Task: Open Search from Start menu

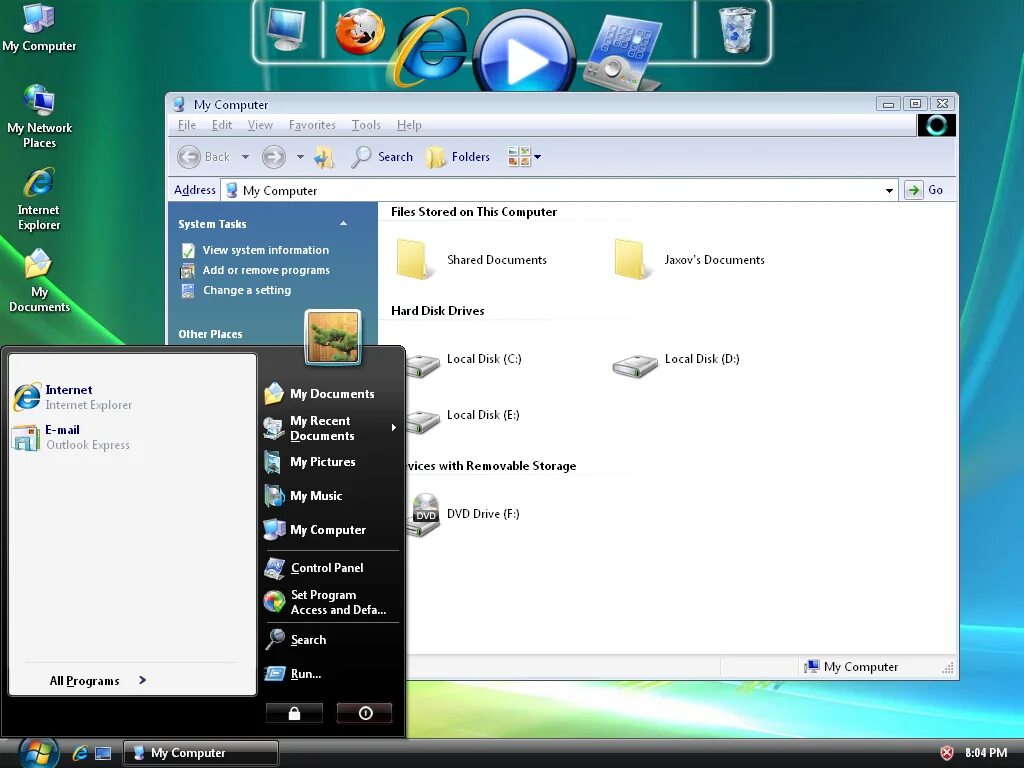Action: pos(295,640)
